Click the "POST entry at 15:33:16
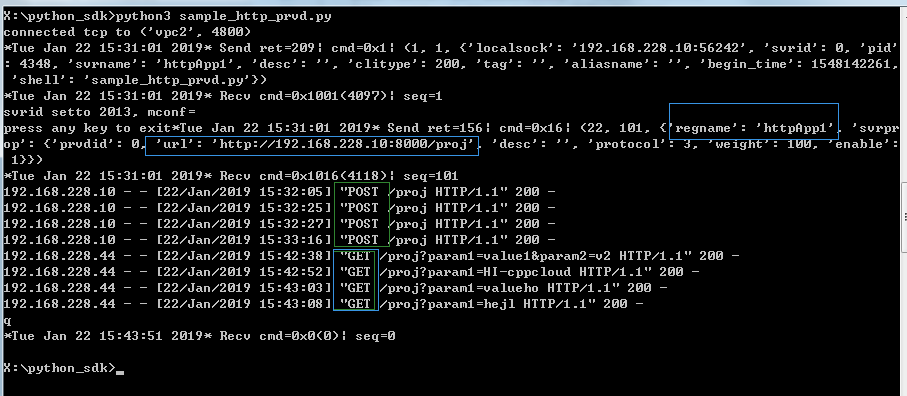 [x=359, y=239]
